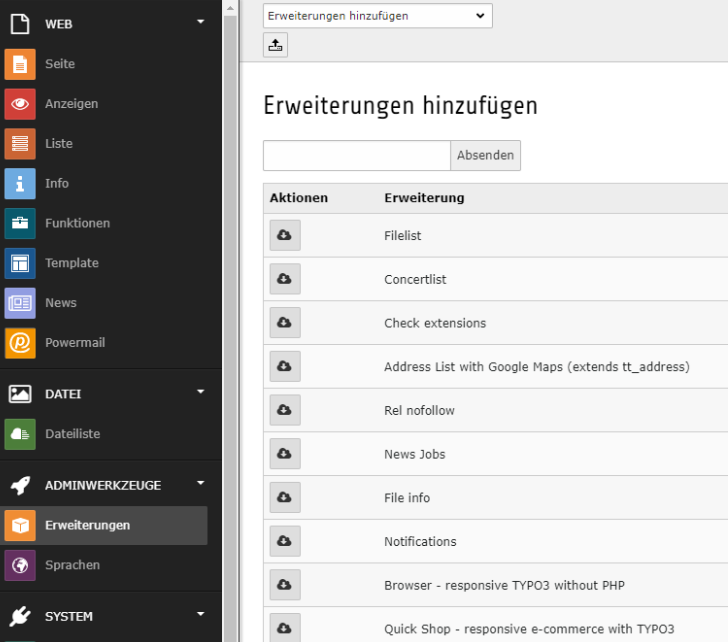Select the Liste module icon
Image resolution: width=728 pixels, height=642 pixels.
(x=20, y=144)
